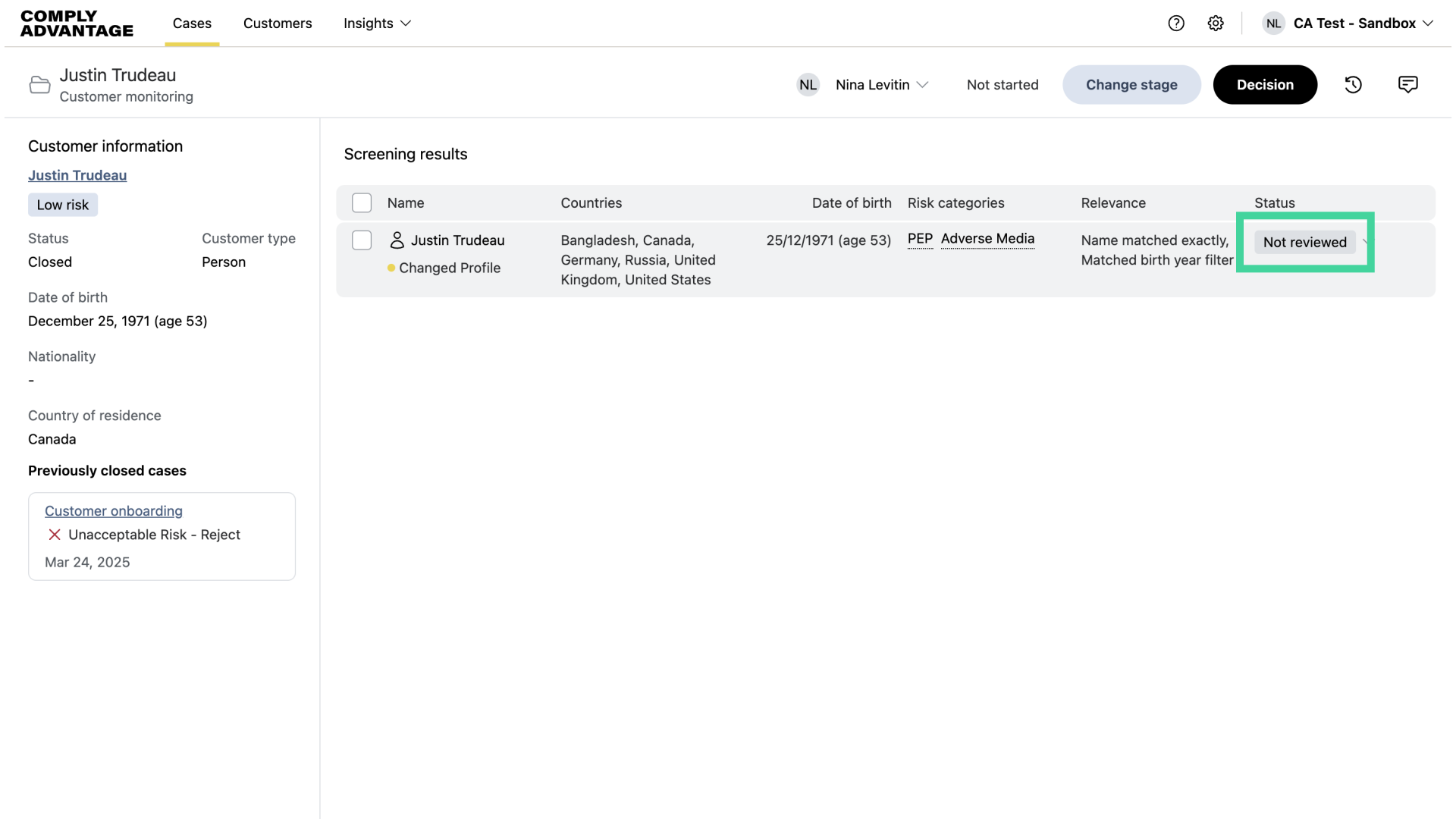Screen dimensions: 1456x819
Task: Click the Comply Advantage logo
Action: point(77,24)
